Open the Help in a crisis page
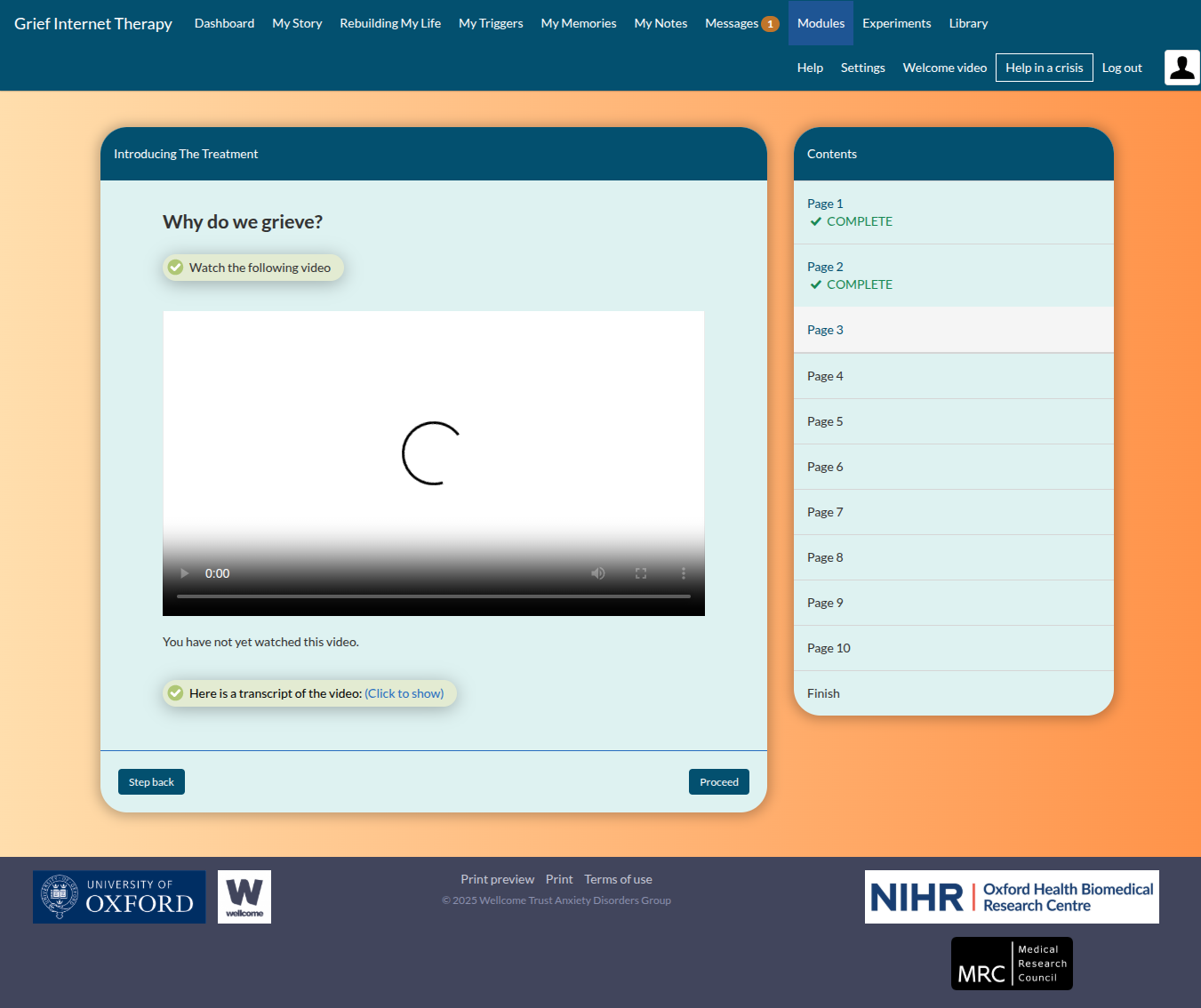This screenshot has height=1008, width=1201. pyautogui.click(x=1044, y=68)
